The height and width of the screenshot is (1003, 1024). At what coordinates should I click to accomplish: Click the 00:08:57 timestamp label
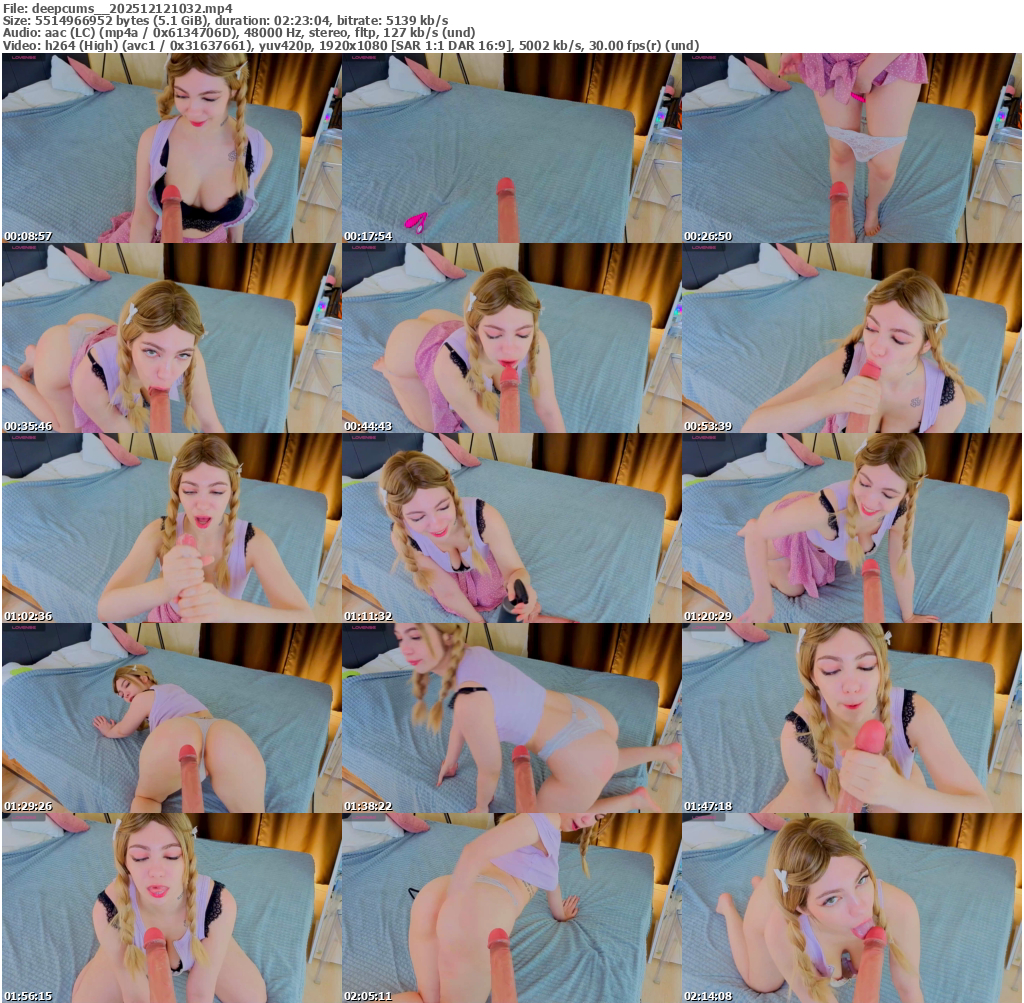[x=28, y=236]
